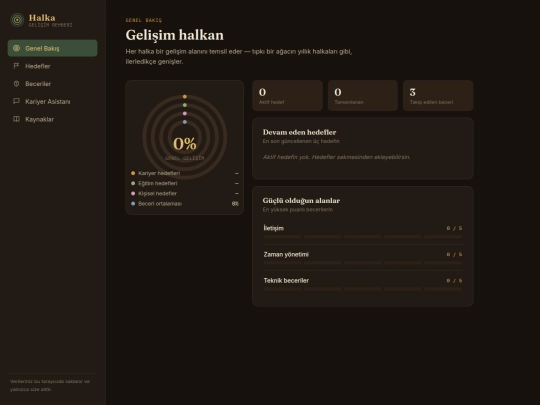This screenshot has width=540, height=405.
Task: Navigate to Kaynaklar
Action: [52, 119]
